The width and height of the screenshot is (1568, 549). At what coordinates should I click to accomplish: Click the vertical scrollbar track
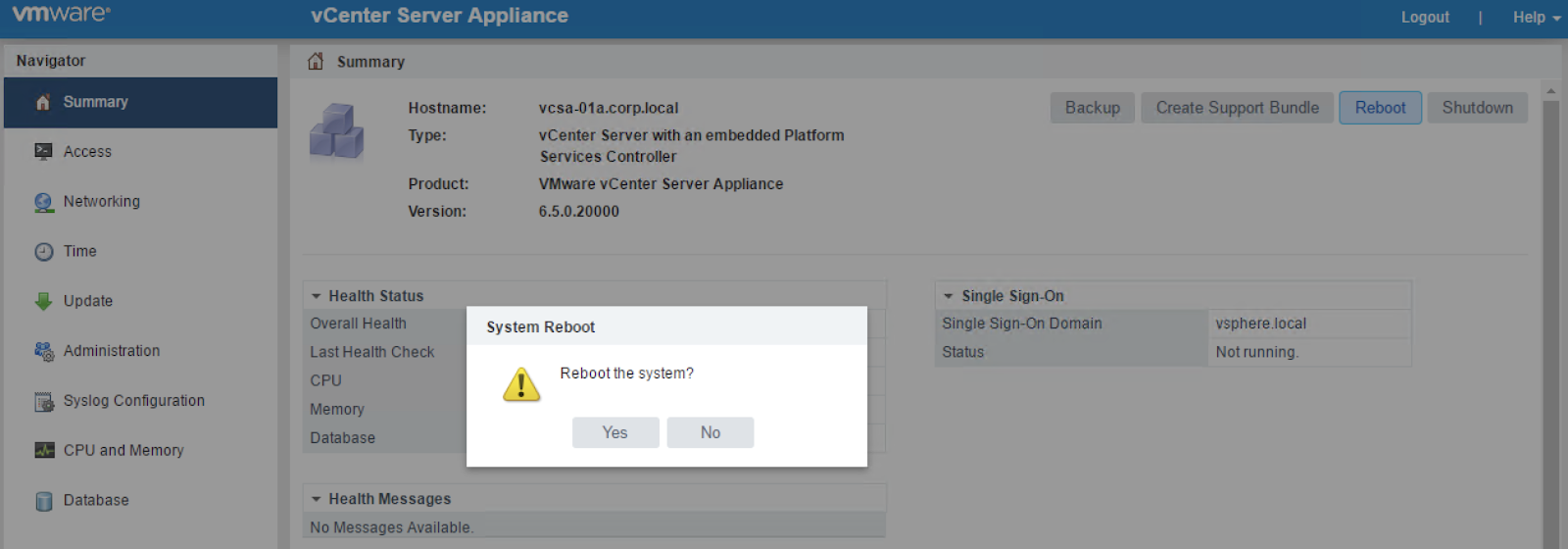pos(1550,324)
